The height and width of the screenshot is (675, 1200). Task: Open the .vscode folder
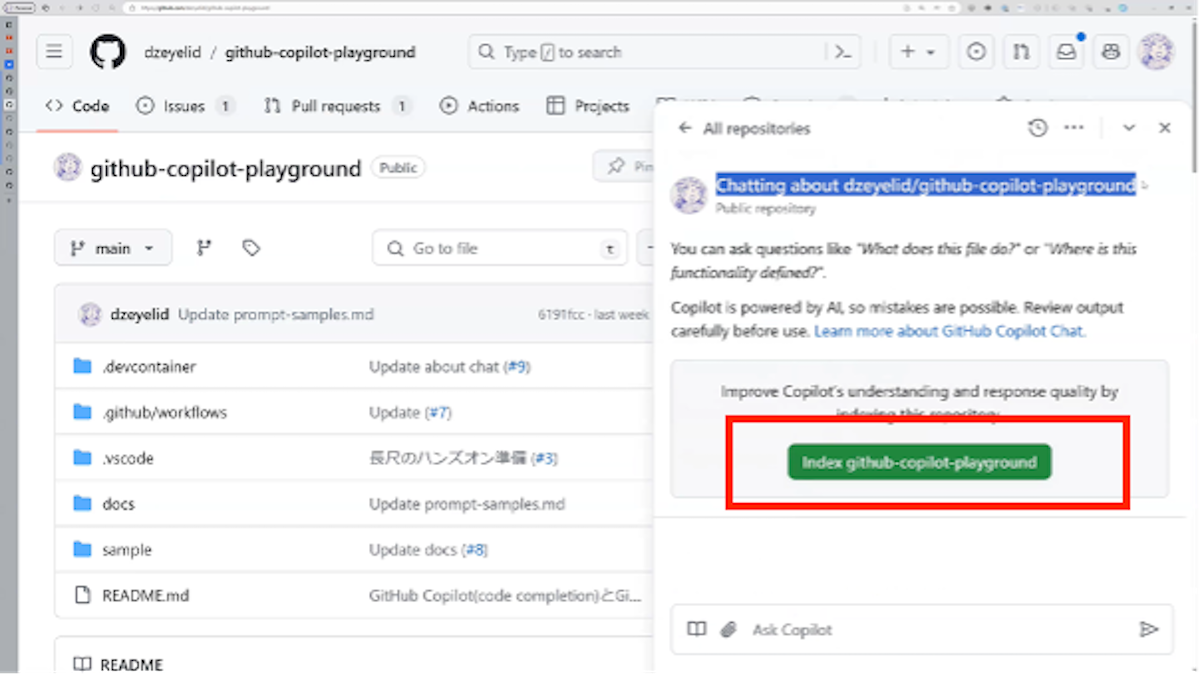[127, 458]
